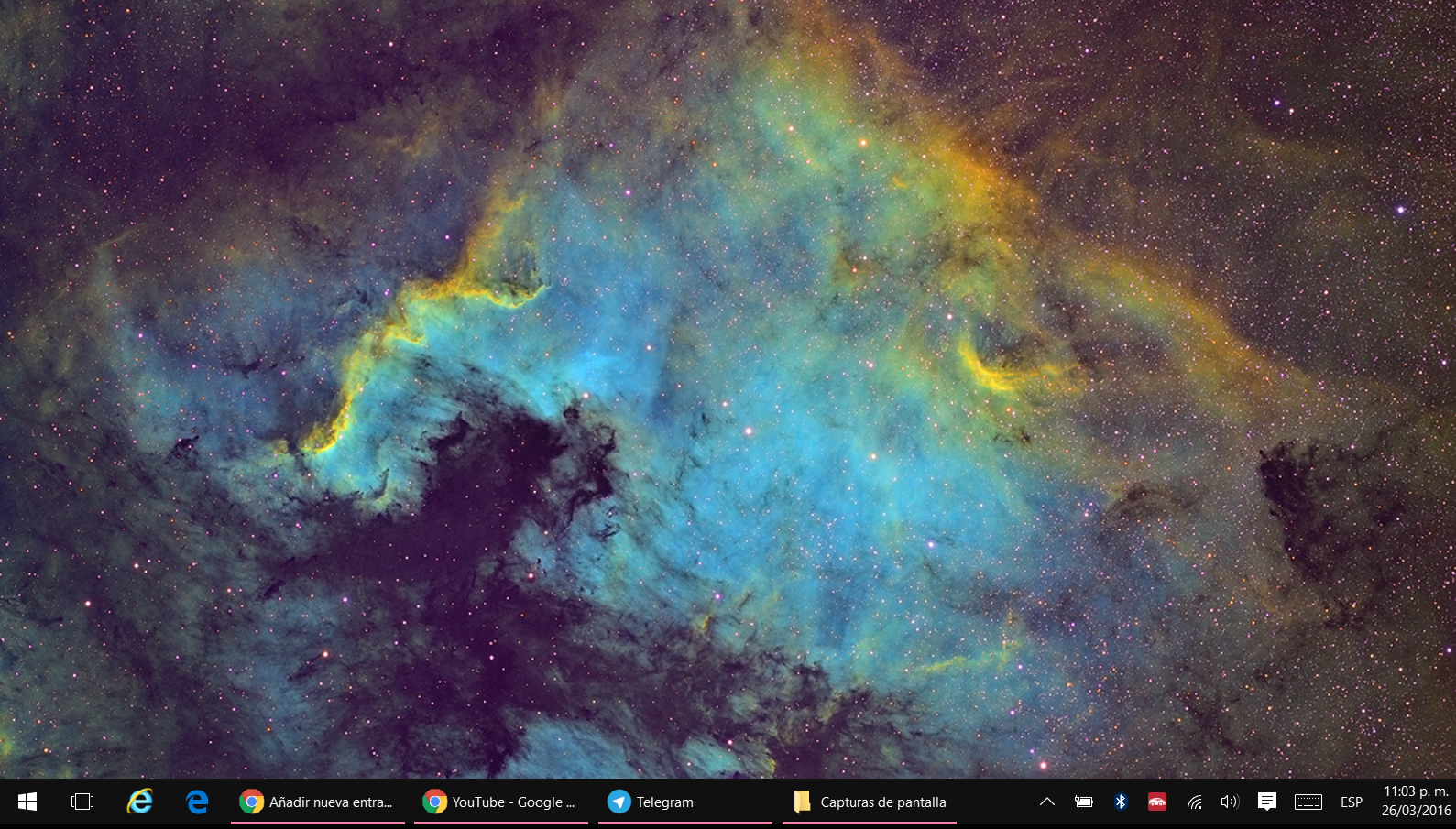Open the Windows Start menu
This screenshot has width=1456, height=829.
pos(27,802)
